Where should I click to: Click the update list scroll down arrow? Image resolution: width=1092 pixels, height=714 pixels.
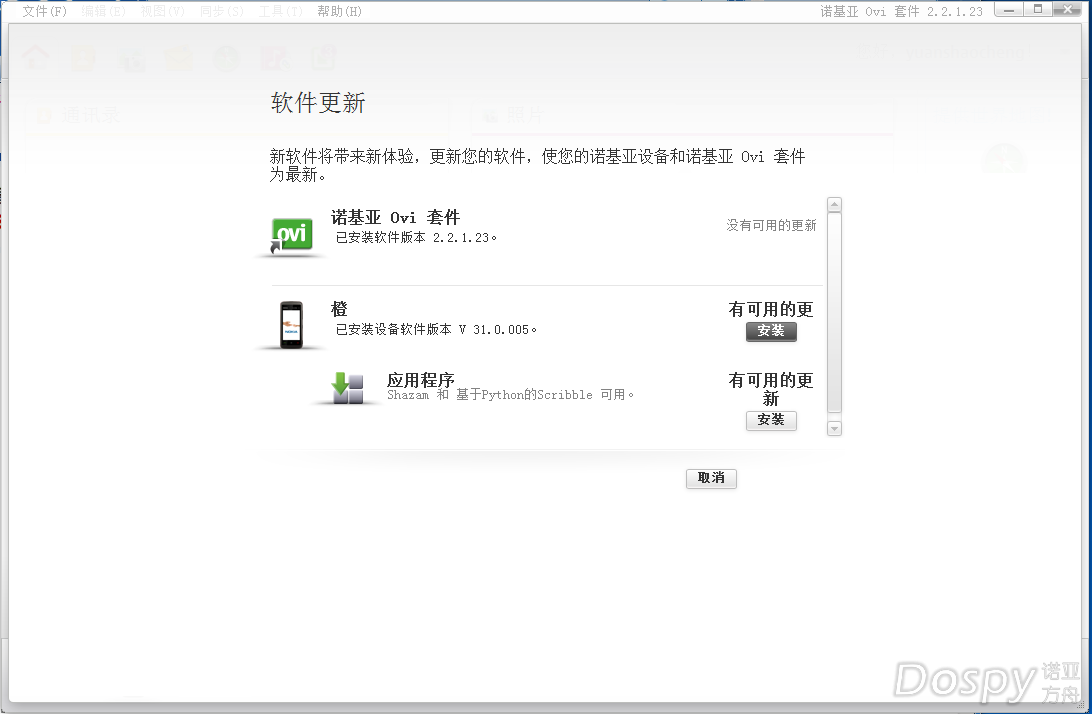click(834, 428)
